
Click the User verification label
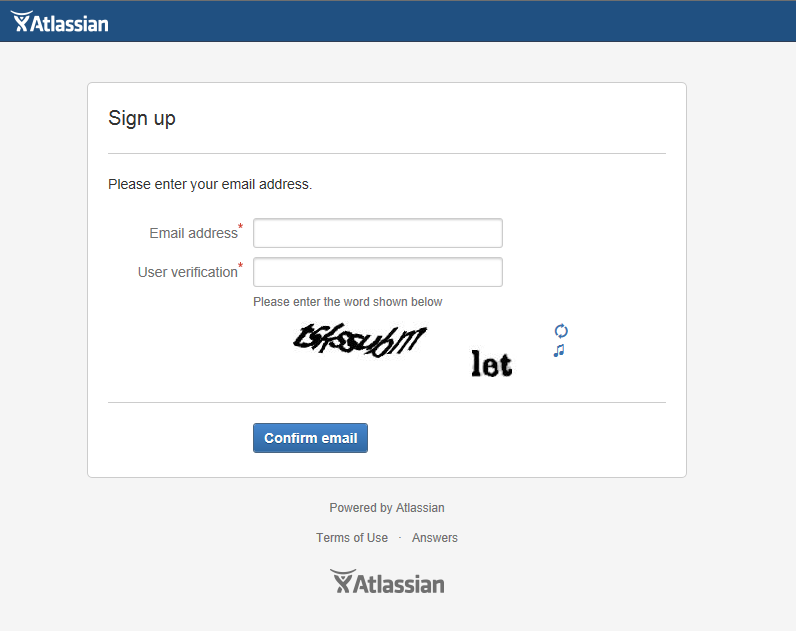pos(187,272)
